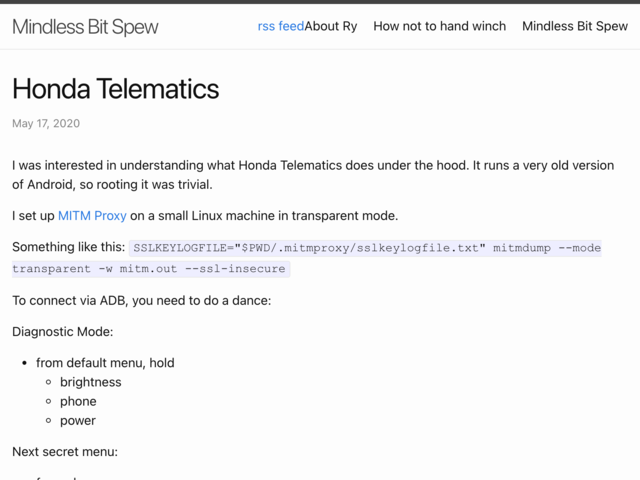Viewport: 640px width, 480px height.
Task: Click the SSLKEYLOGFILE code snippet
Action: tap(365, 248)
